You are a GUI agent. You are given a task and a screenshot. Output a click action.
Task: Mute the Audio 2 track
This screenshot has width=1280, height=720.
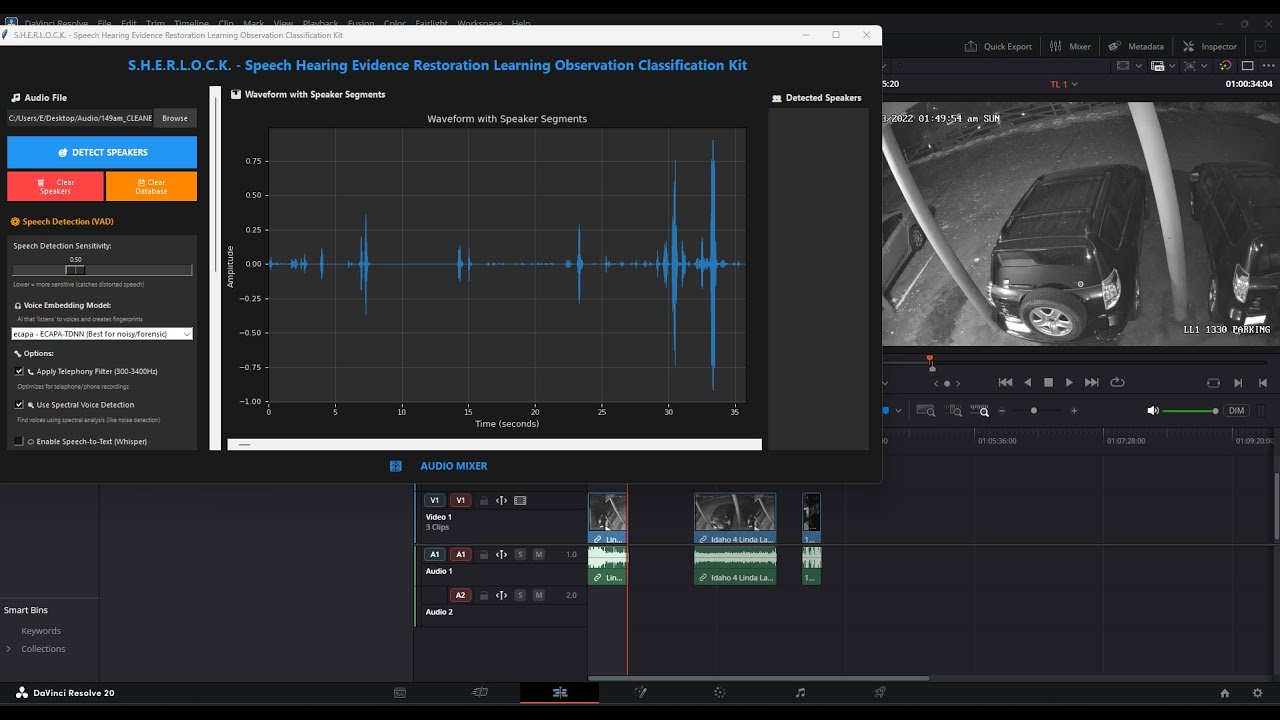click(x=539, y=595)
